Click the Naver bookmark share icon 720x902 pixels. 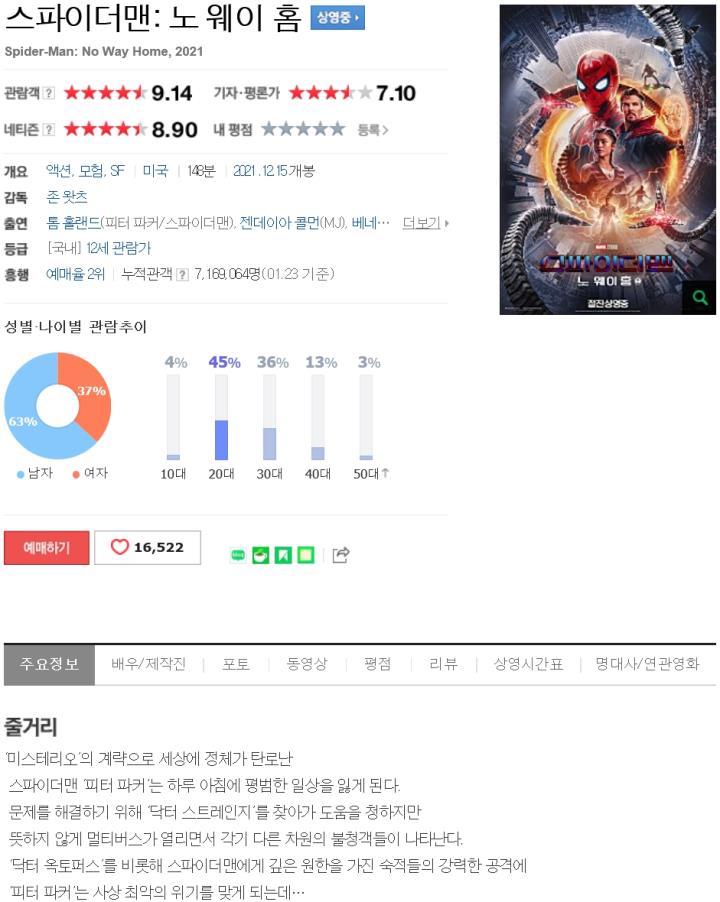[x=283, y=555]
